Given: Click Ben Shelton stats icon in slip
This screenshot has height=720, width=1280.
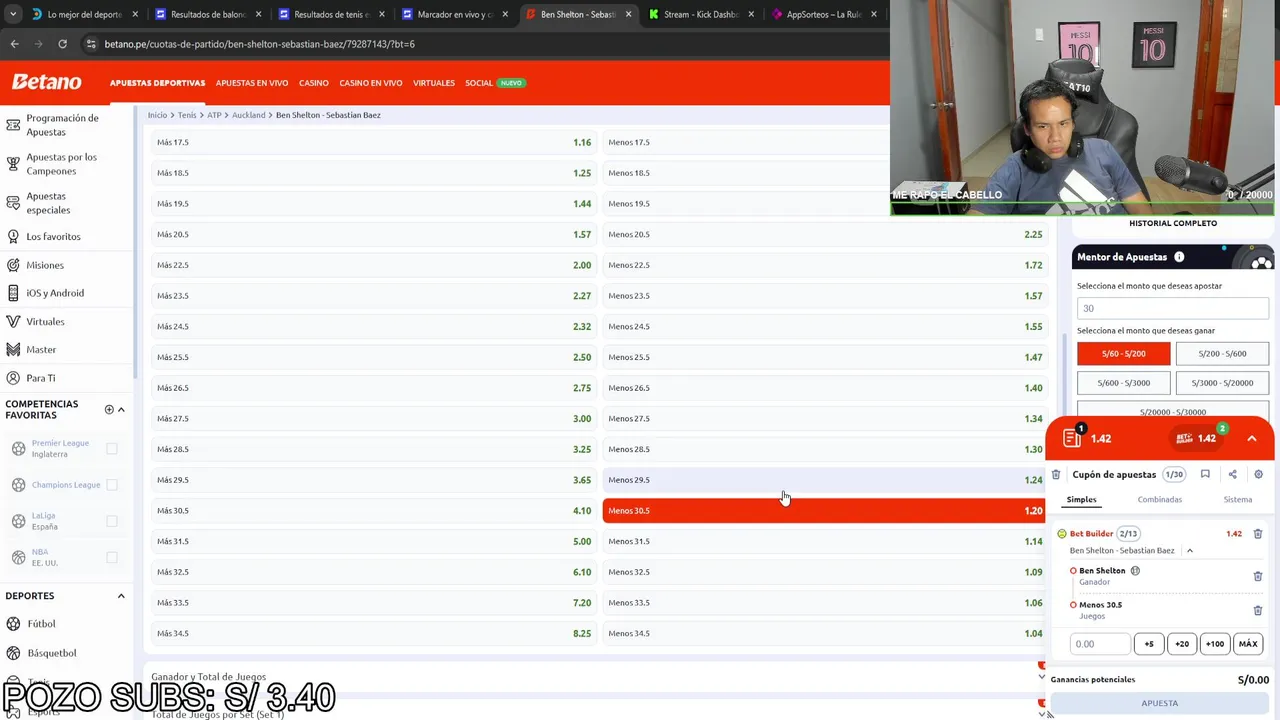Looking at the screenshot, I should pos(1135,571).
